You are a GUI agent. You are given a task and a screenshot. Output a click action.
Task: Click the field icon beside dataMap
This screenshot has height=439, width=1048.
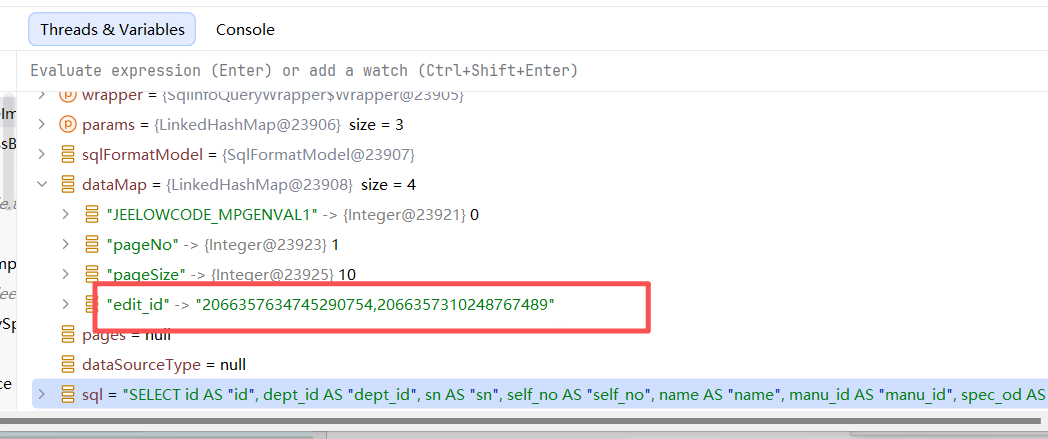pyautogui.click(x=68, y=184)
